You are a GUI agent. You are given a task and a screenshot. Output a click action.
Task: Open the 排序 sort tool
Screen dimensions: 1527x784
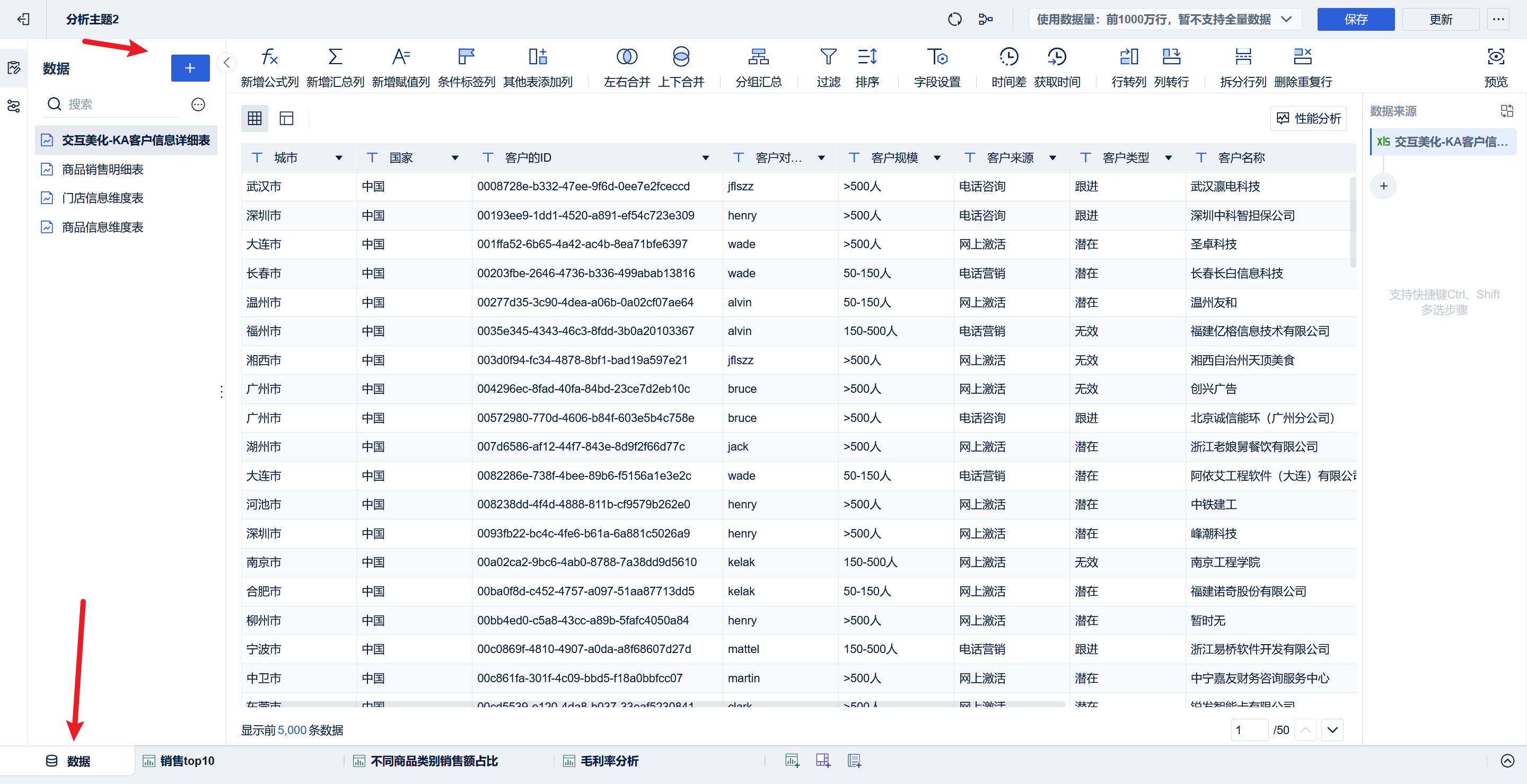pyautogui.click(x=867, y=57)
